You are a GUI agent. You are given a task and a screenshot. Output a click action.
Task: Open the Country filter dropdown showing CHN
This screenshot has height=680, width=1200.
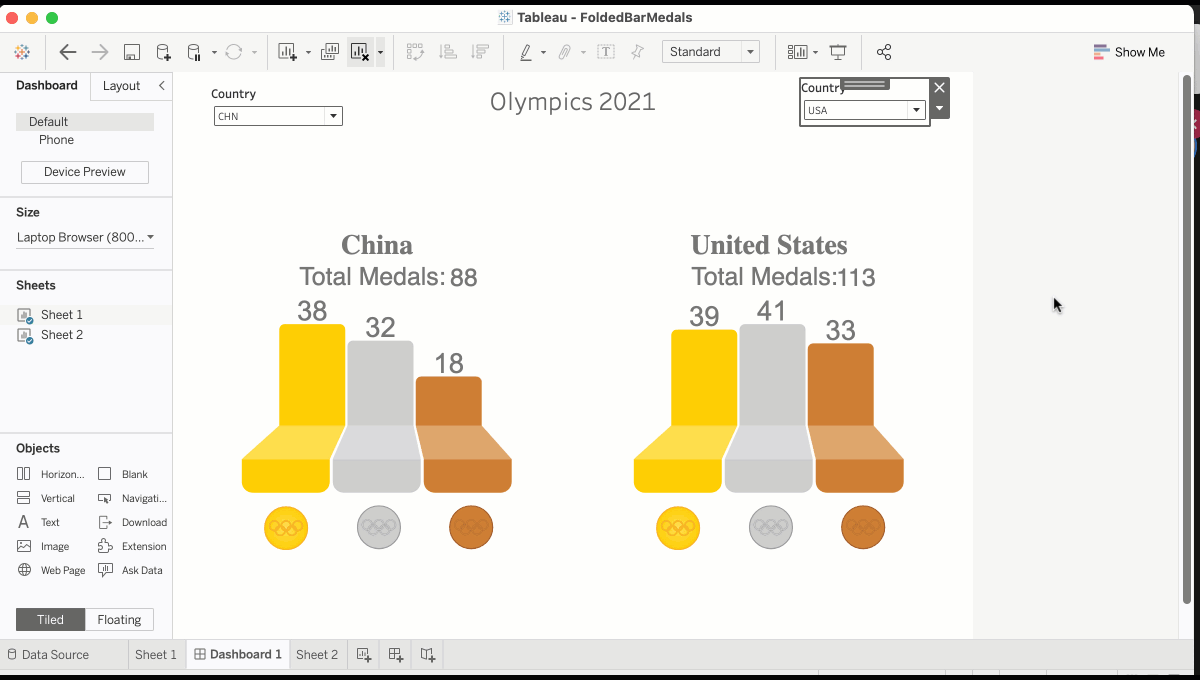(333, 116)
